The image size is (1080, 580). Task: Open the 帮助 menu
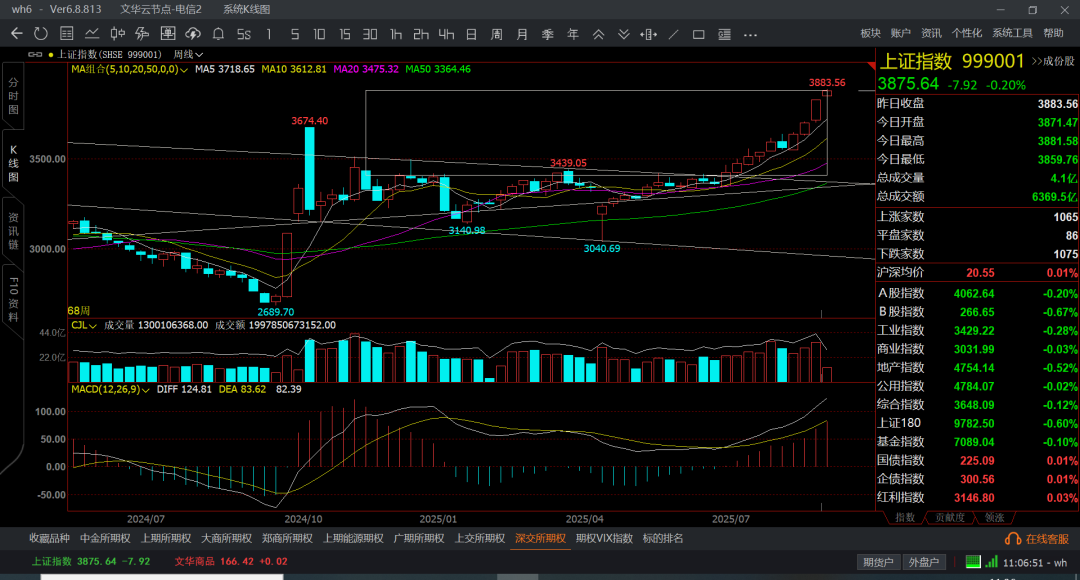click(1053, 33)
